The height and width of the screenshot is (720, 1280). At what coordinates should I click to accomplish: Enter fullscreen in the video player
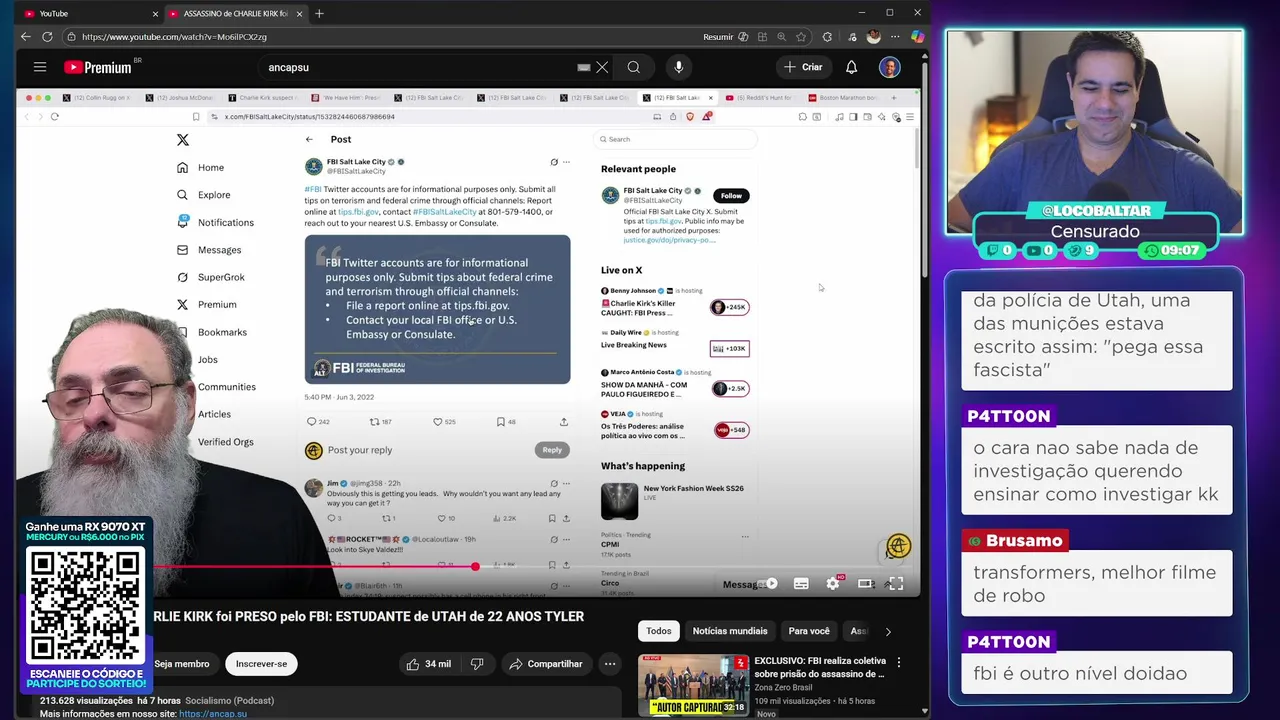[896, 583]
